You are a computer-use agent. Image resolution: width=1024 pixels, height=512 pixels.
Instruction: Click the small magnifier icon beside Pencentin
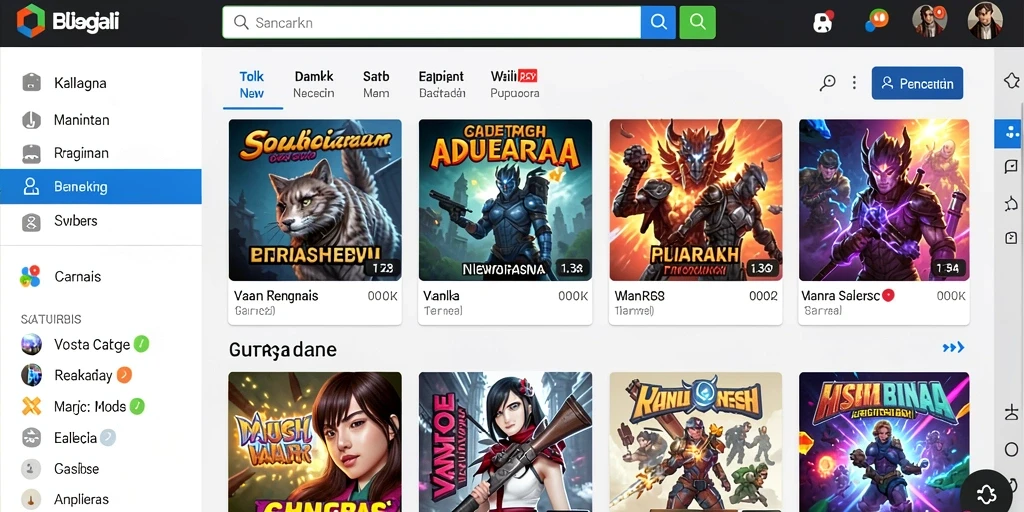click(827, 83)
